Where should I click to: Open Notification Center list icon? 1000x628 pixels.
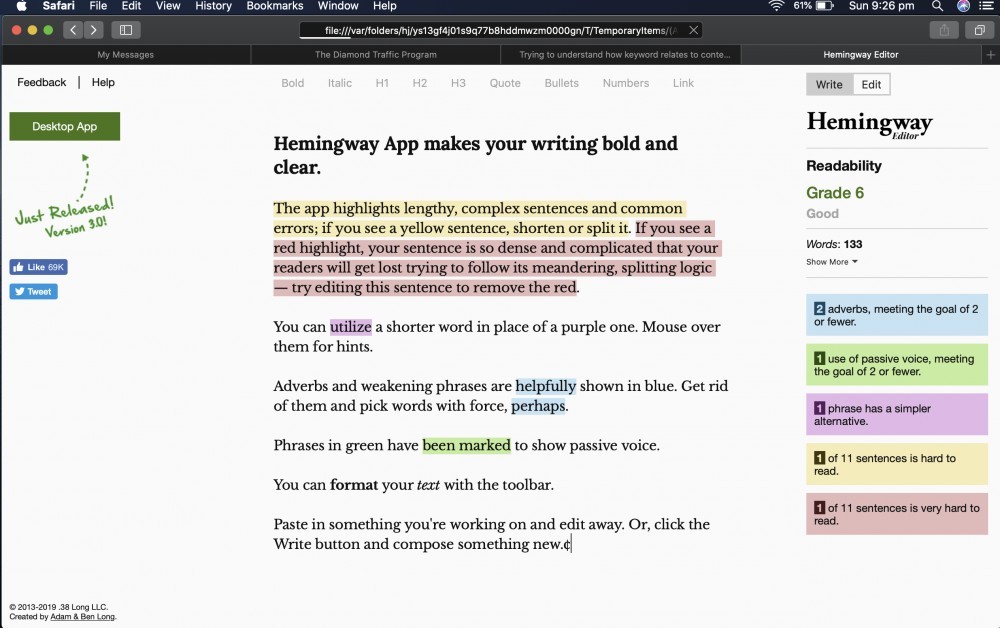tap(985, 6)
